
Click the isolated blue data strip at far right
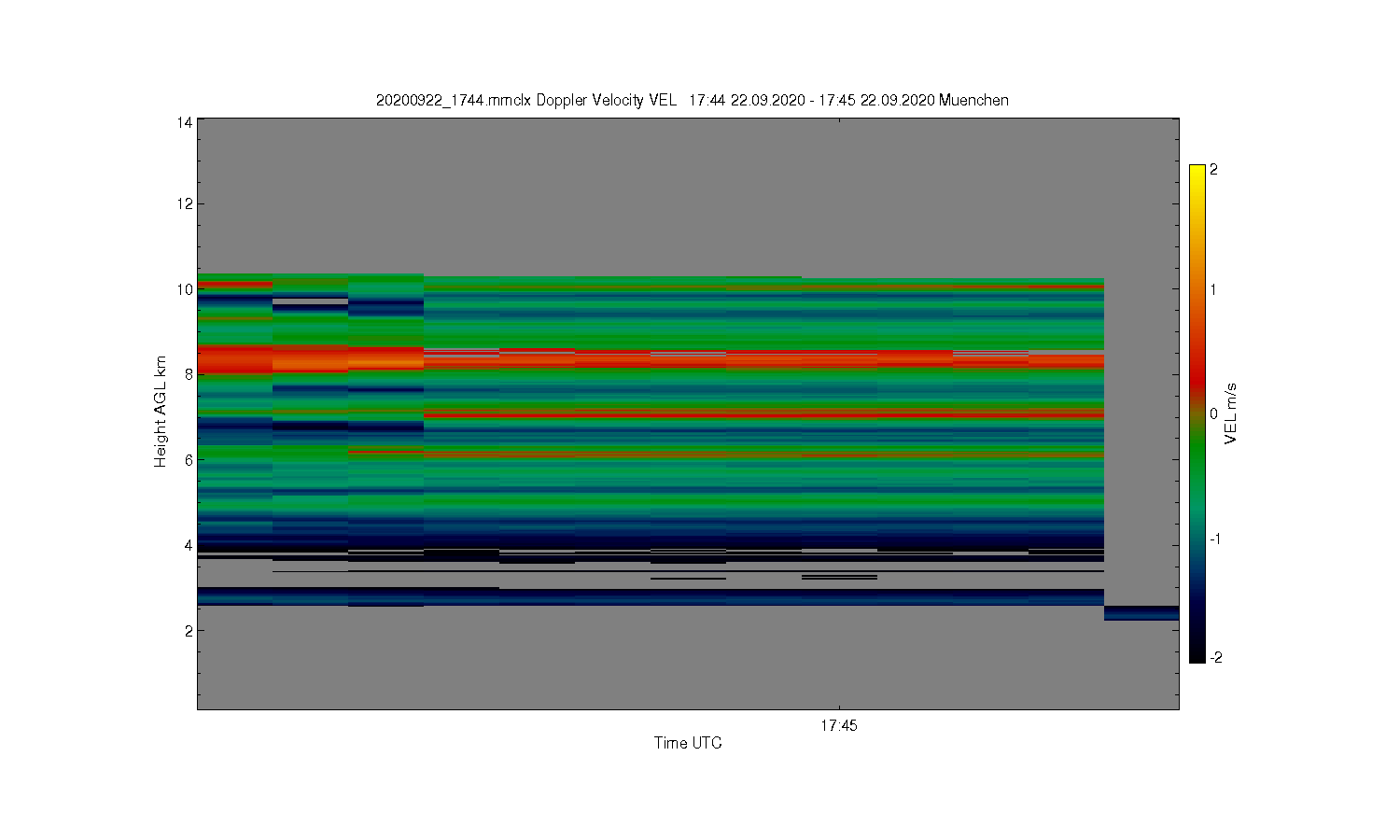[x=1141, y=613]
